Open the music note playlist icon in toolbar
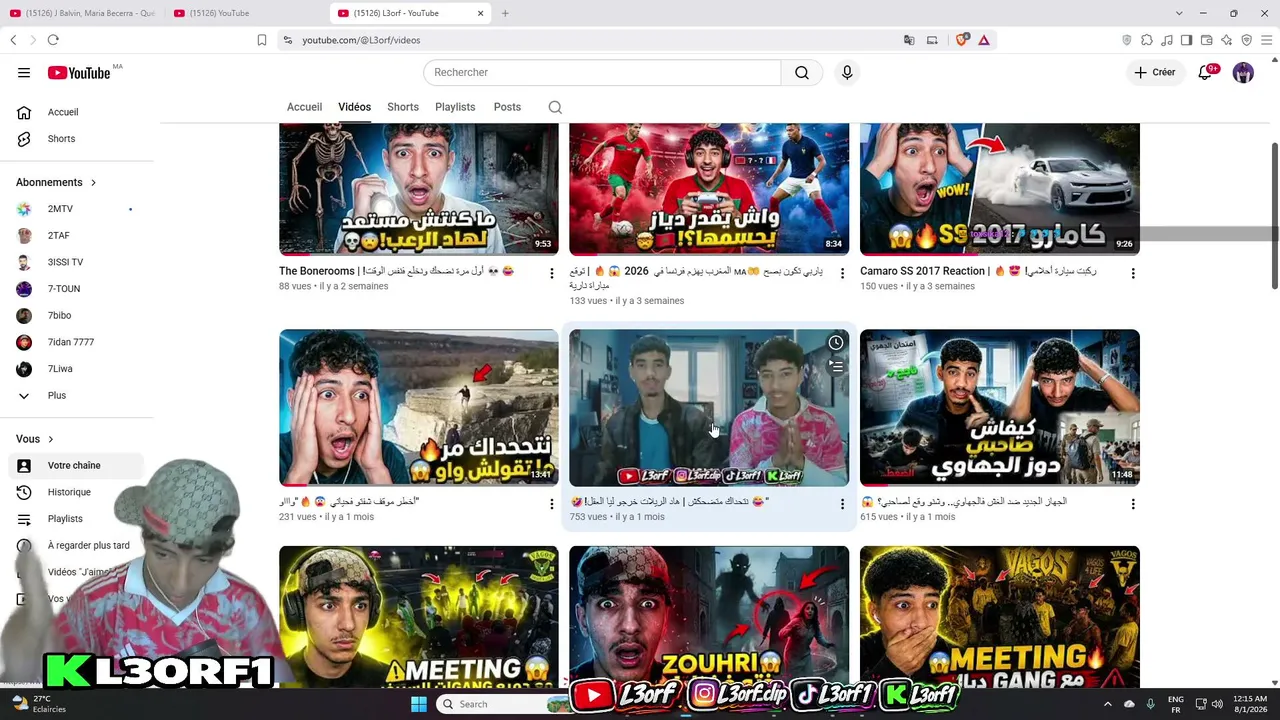This screenshot has height=720, width=1280. coord(1167,40)
